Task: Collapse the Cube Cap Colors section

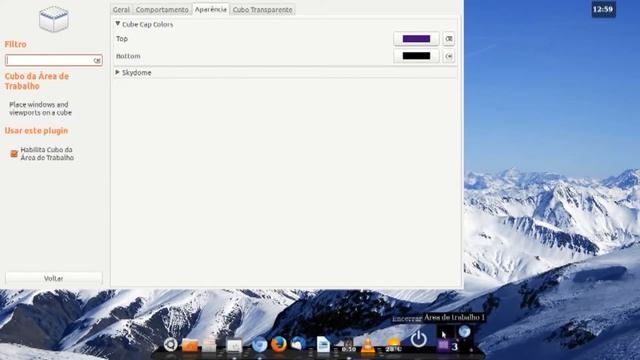Action: [118, 24]
